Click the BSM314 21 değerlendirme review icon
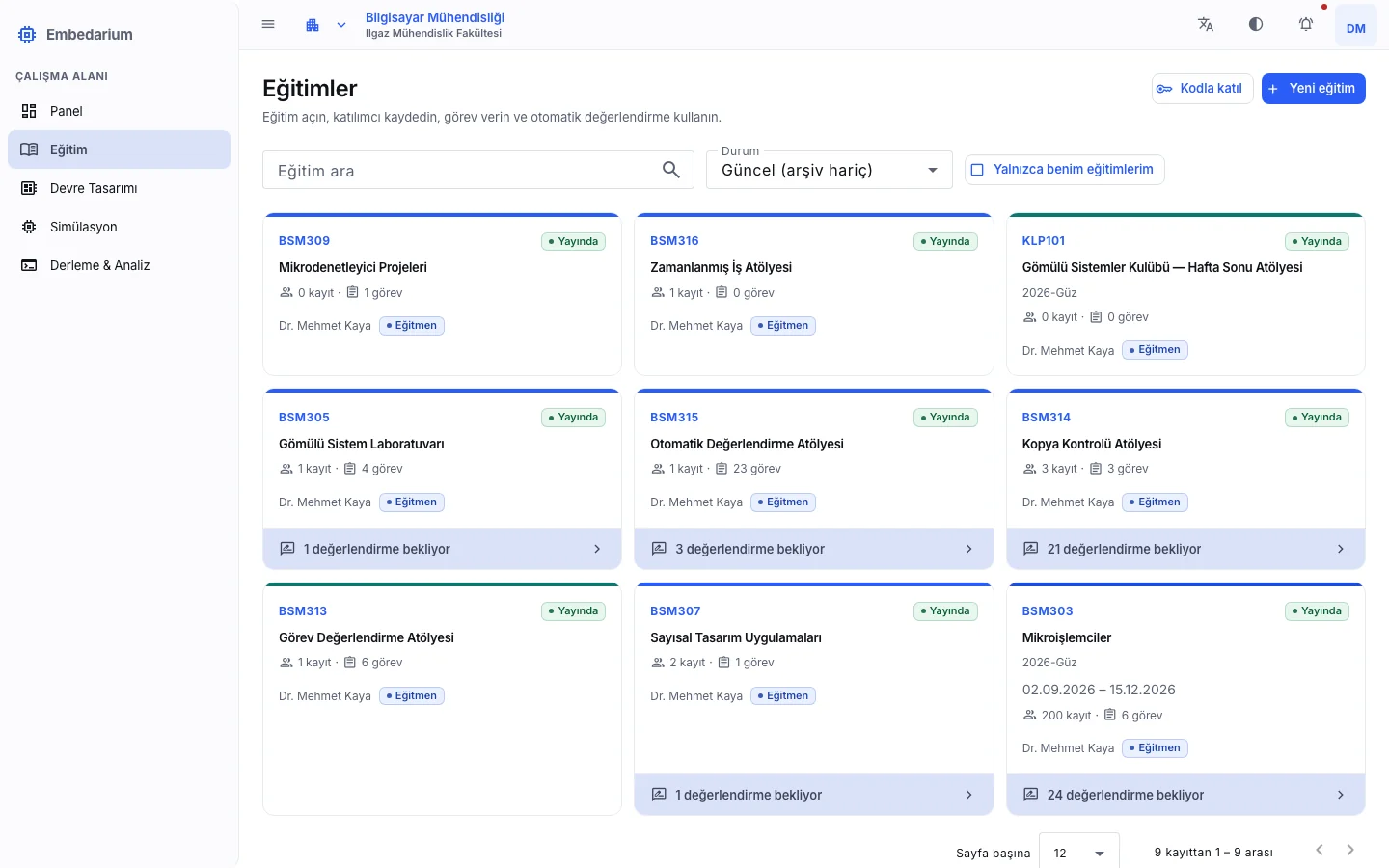1389x868 pixels. coord(1030,549)
